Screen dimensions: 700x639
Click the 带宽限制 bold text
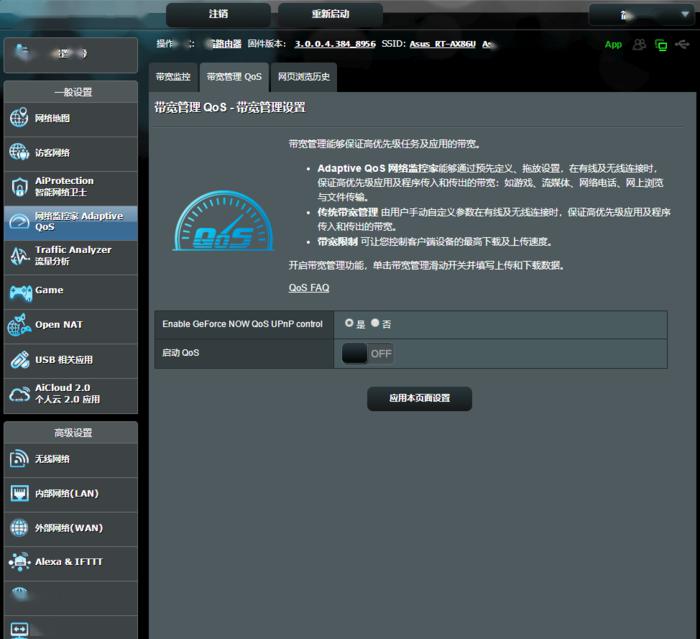pos(338,242)
